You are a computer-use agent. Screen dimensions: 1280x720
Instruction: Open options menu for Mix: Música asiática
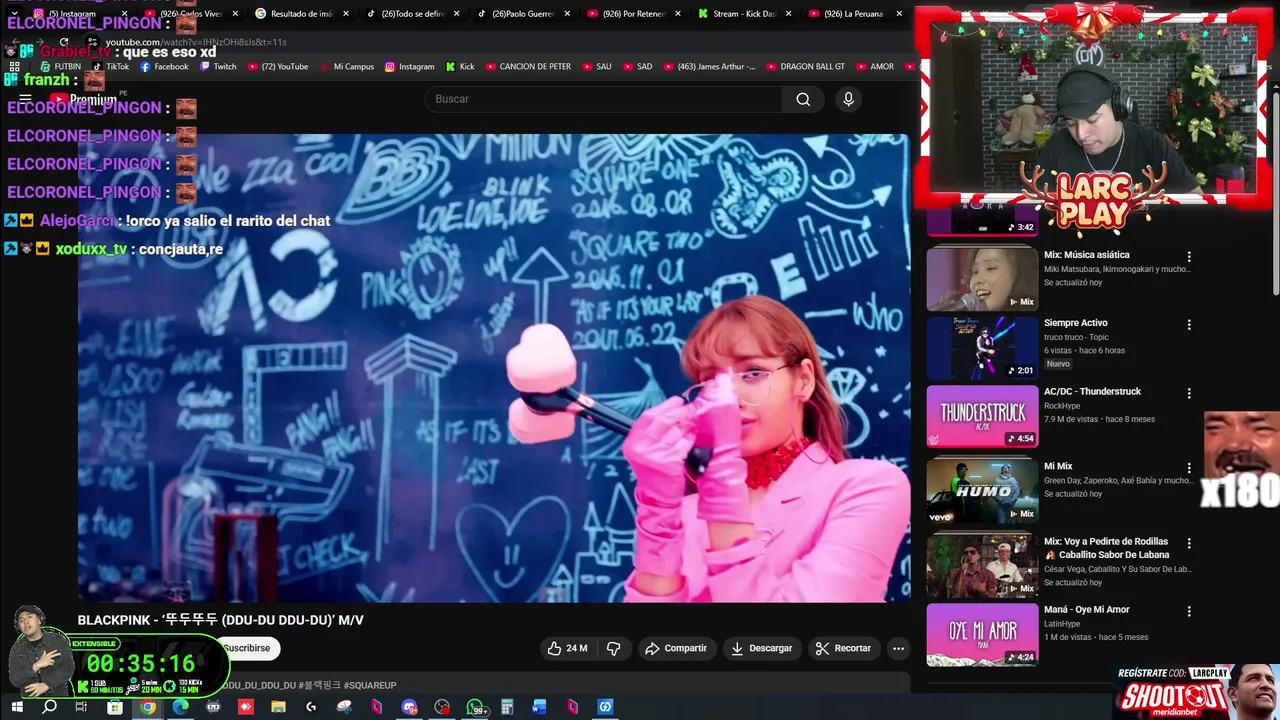click(1189, 257)
